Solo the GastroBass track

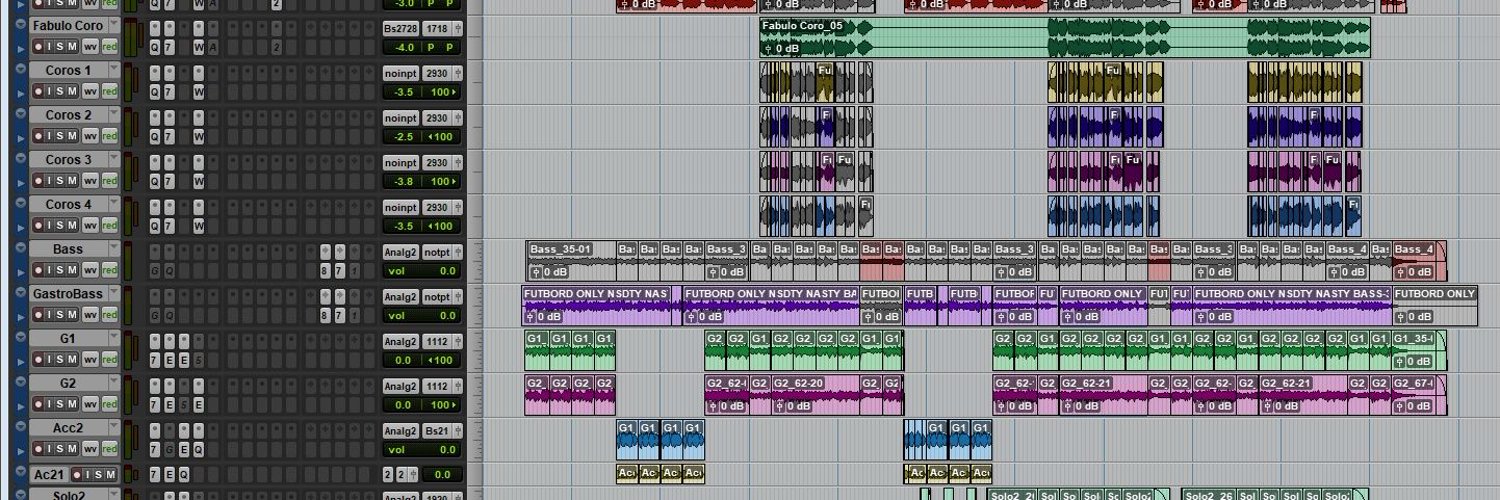click(x=60, y=315)
